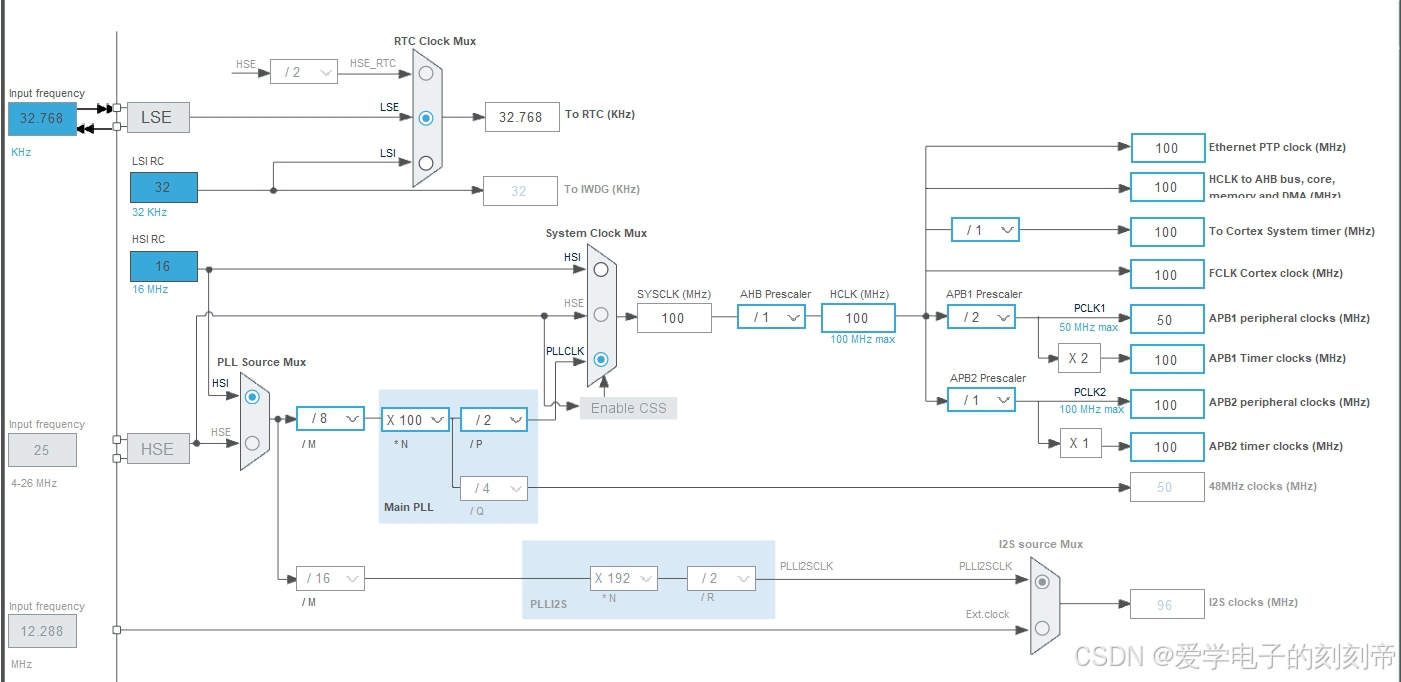Click the HCLK 100 value field
The height and width of the screenshot is (682, 1401).
[x=858, y=318]
